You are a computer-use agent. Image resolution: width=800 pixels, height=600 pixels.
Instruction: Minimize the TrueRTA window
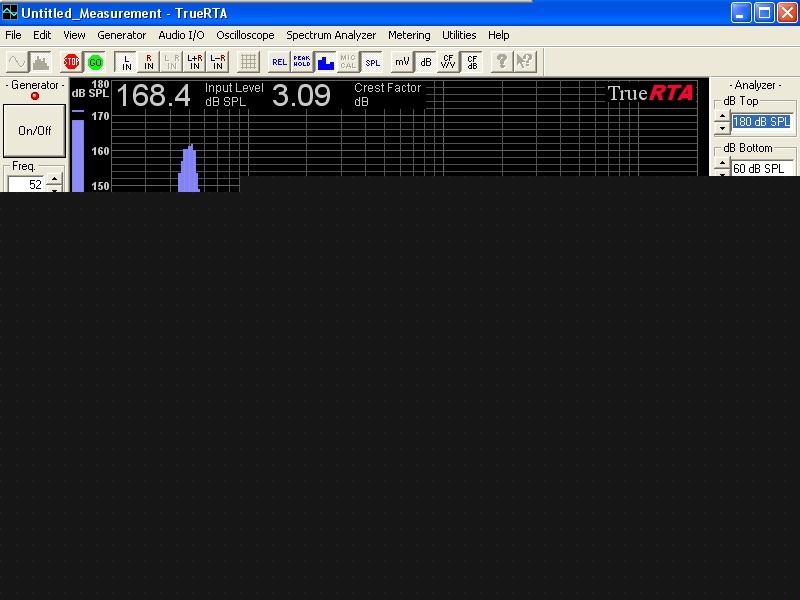[x=740, y=12]
